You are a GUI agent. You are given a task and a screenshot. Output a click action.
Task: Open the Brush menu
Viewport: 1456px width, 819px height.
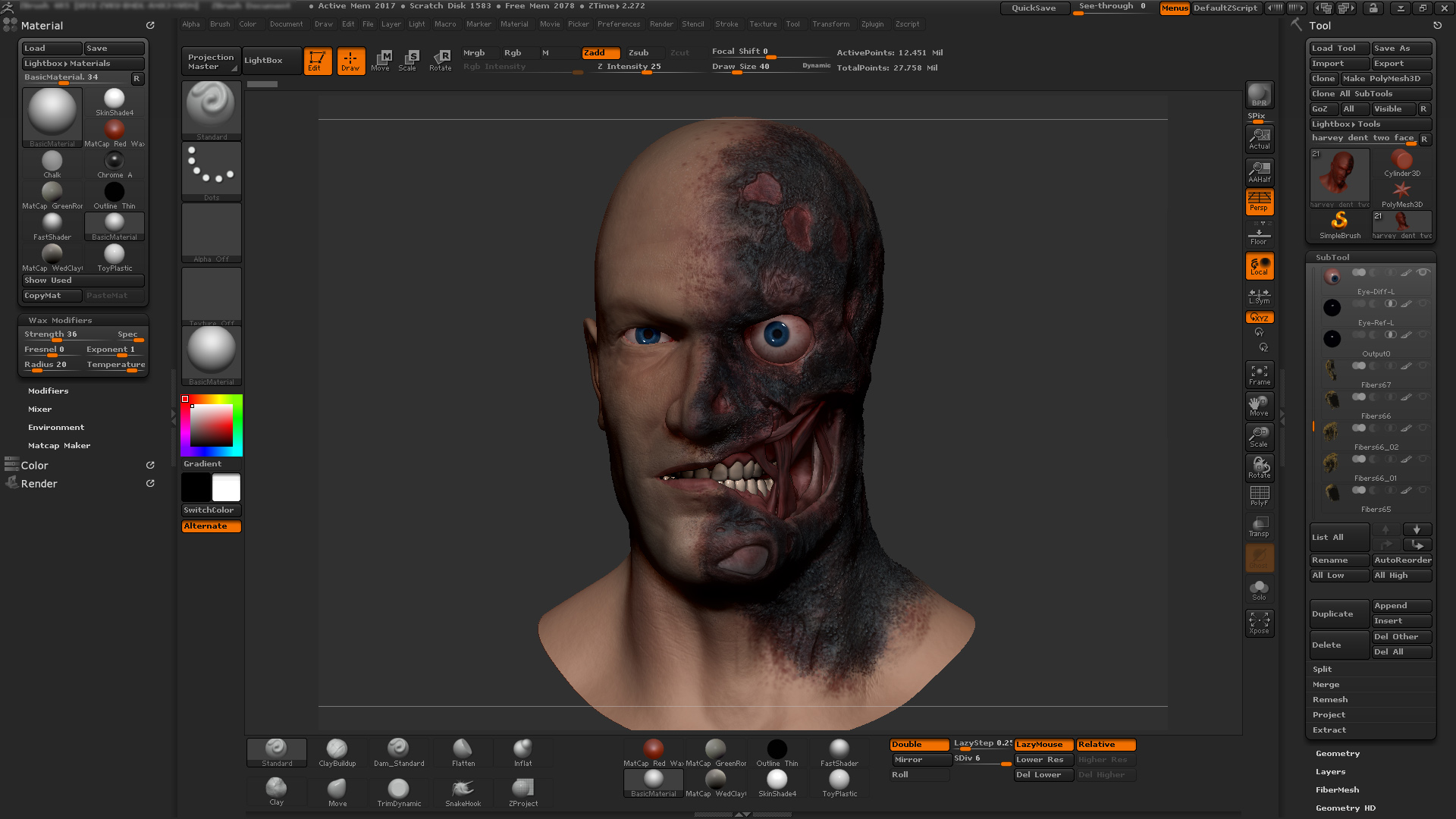tap(220, 24)
